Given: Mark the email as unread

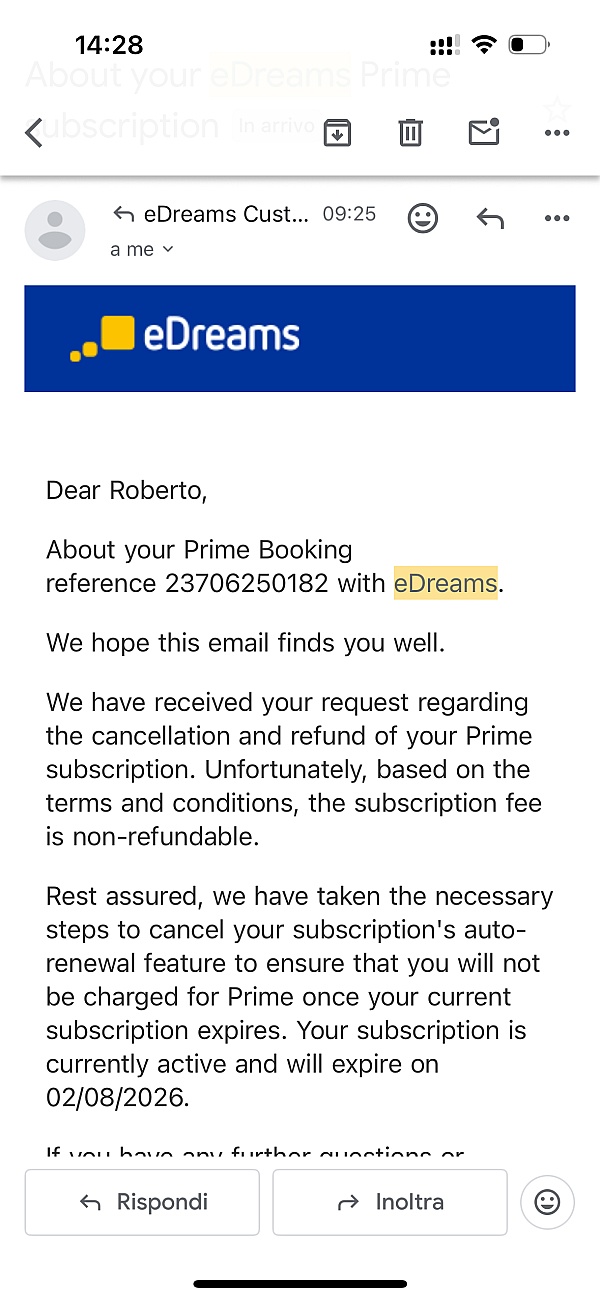Looking at the screenshot, I should click(x=484, y=132).
